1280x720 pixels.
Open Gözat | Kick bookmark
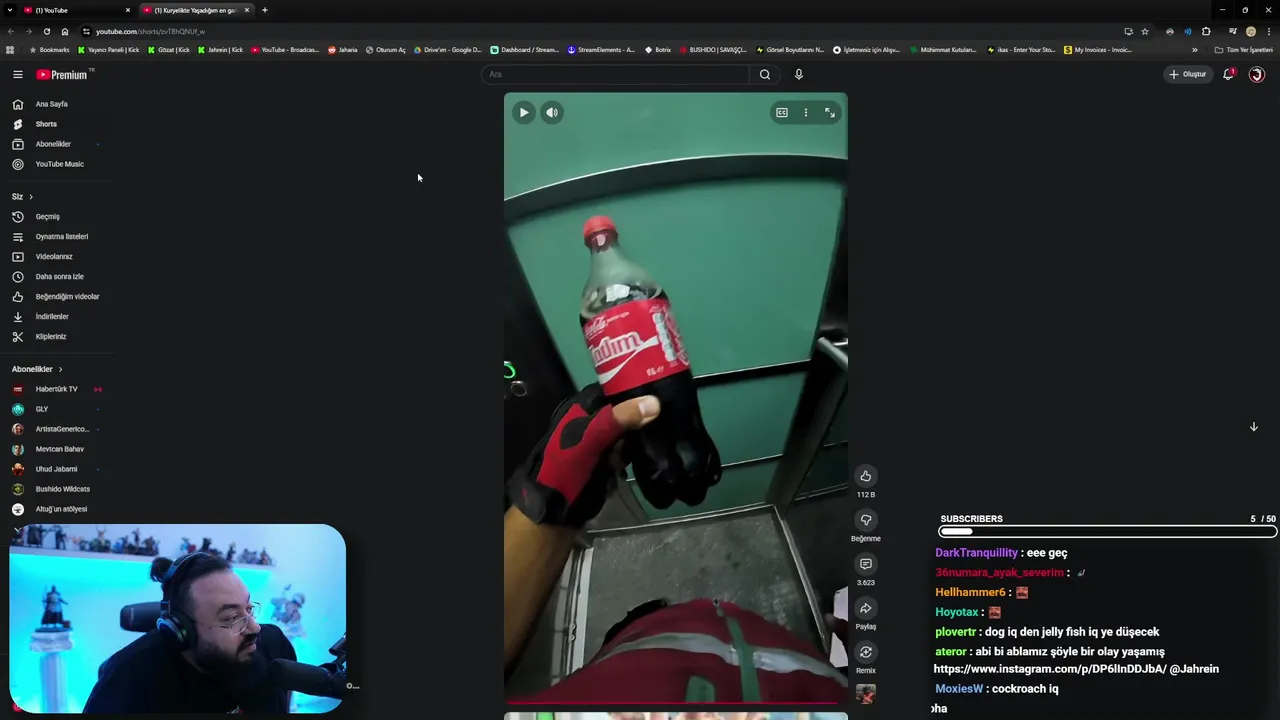(x=169, y=49)
